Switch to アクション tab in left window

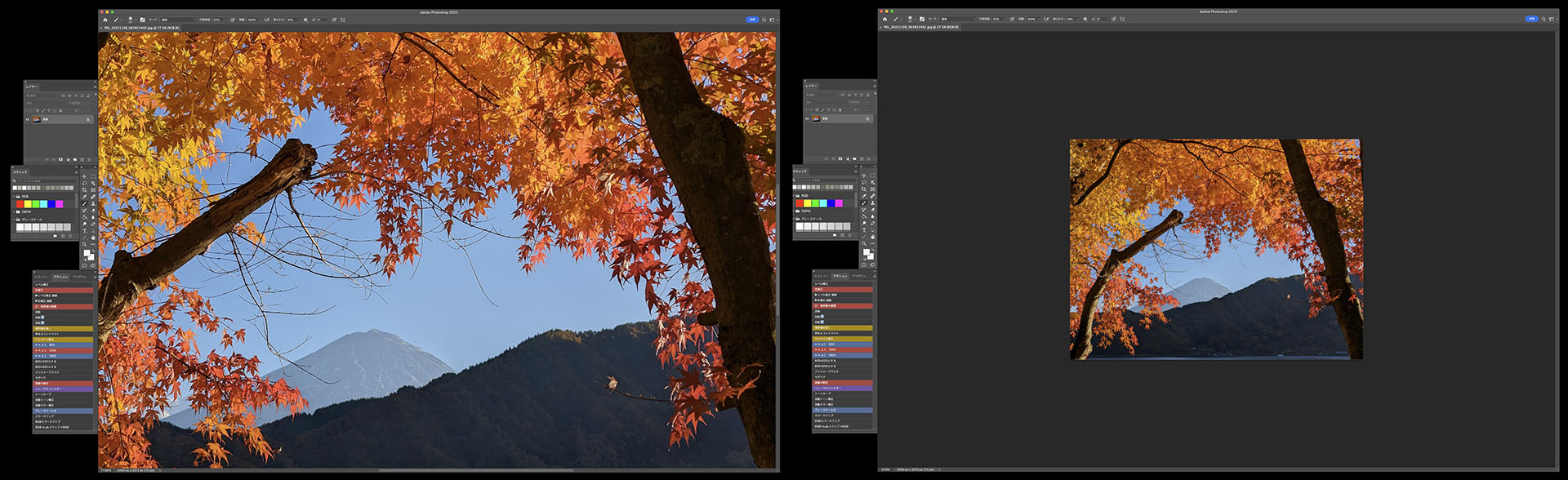pyautogui.click(x=60, y=276)
